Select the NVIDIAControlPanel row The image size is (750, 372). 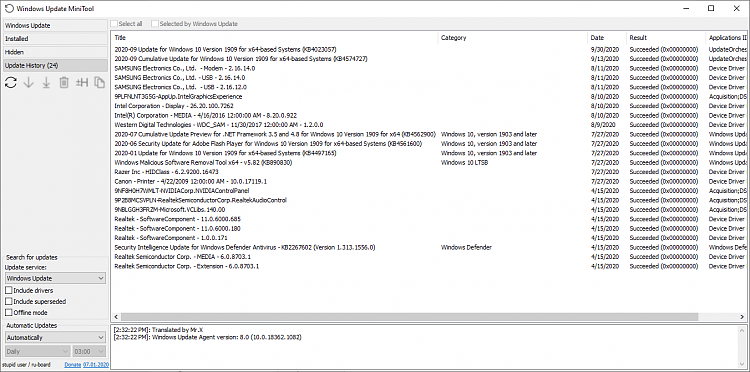430,191
